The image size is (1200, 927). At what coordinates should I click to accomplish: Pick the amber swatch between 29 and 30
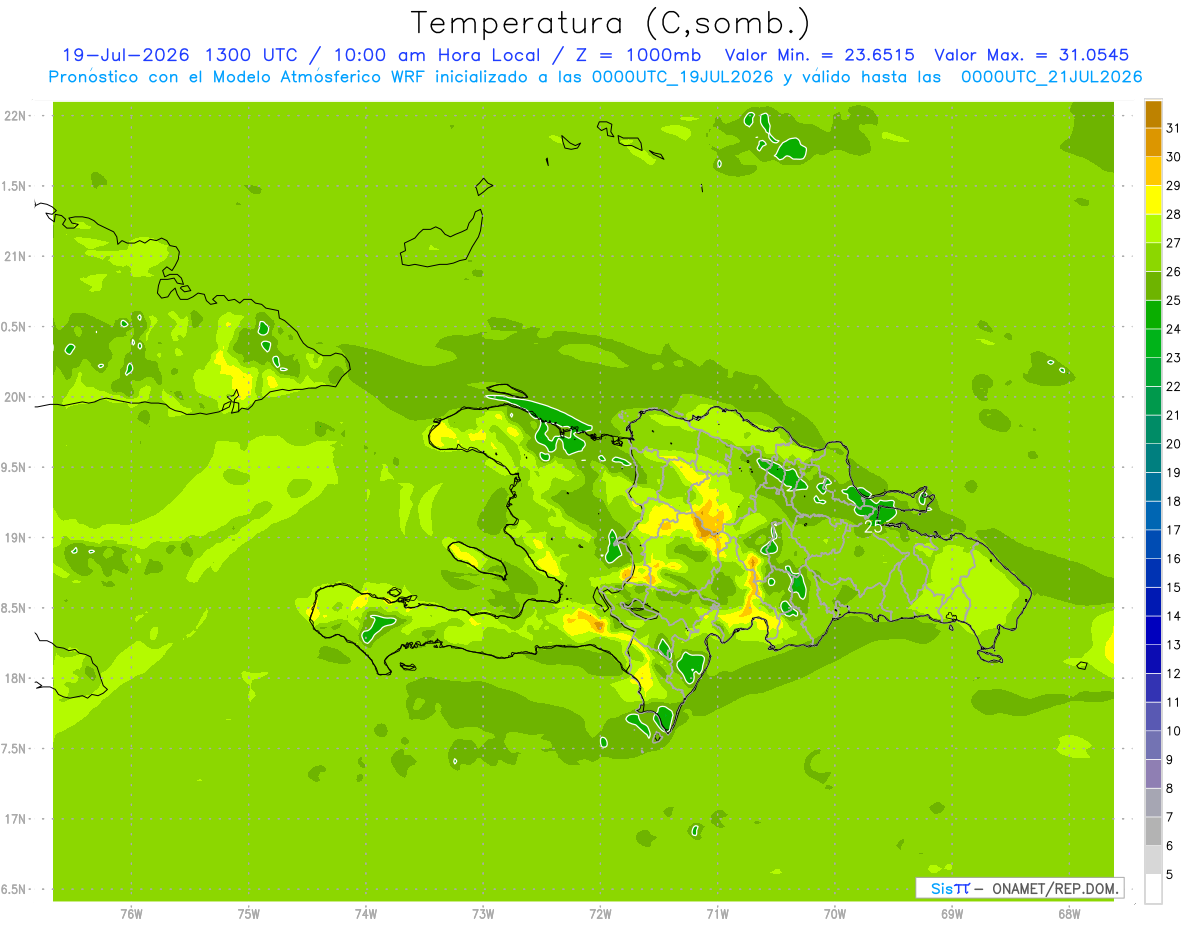click(x=1153, y=172)
